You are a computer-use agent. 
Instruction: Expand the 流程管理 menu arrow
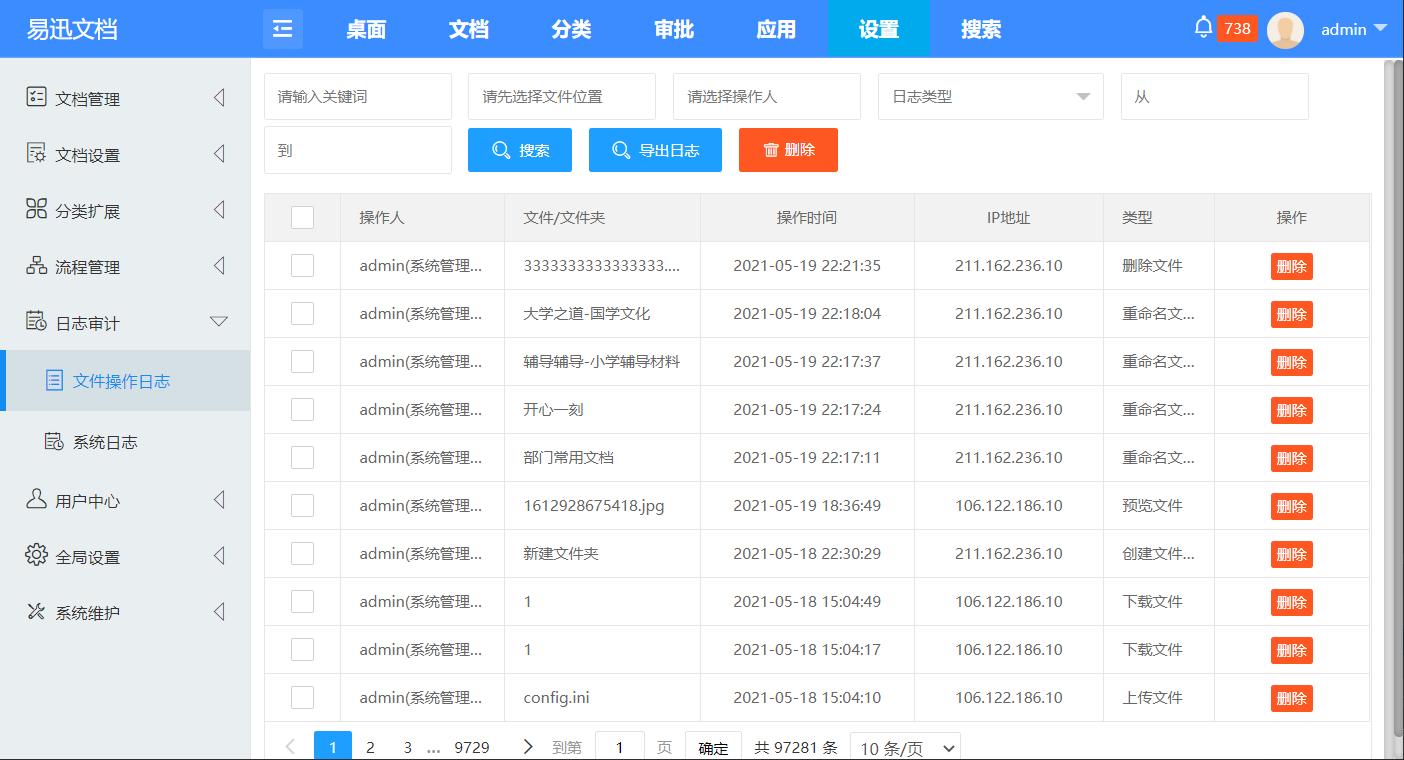[219, 266]
